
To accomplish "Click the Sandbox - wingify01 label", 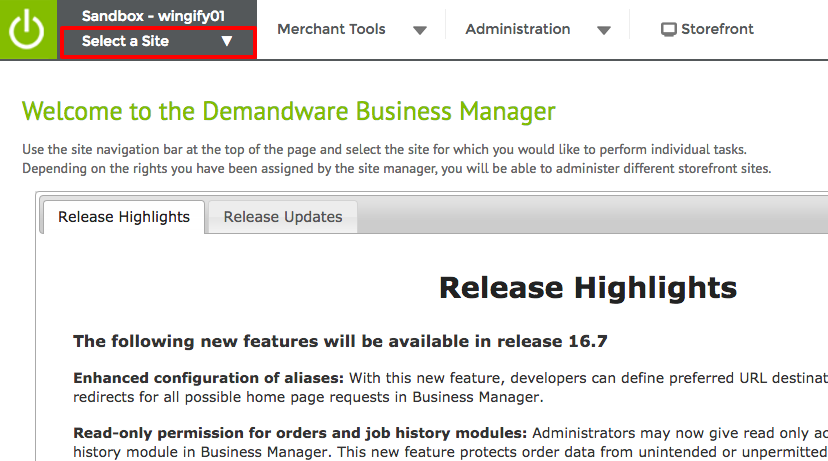I will (153, 16).
